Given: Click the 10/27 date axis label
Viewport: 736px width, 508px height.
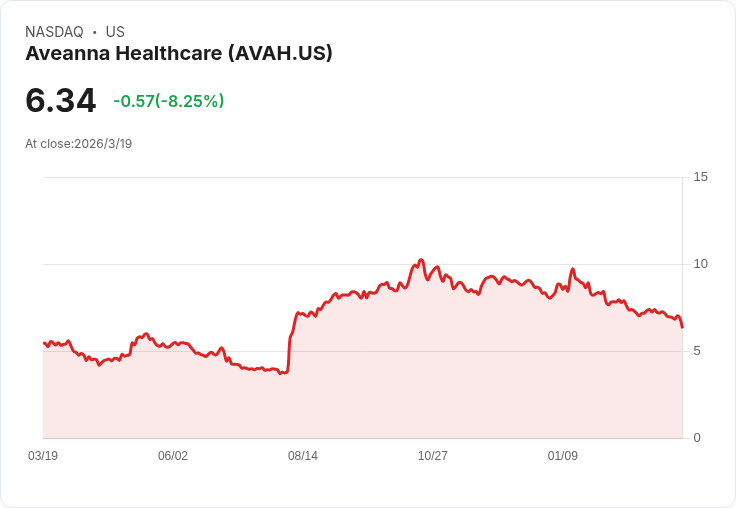Looking at the screenshot, I should click(x=433, y=455).
